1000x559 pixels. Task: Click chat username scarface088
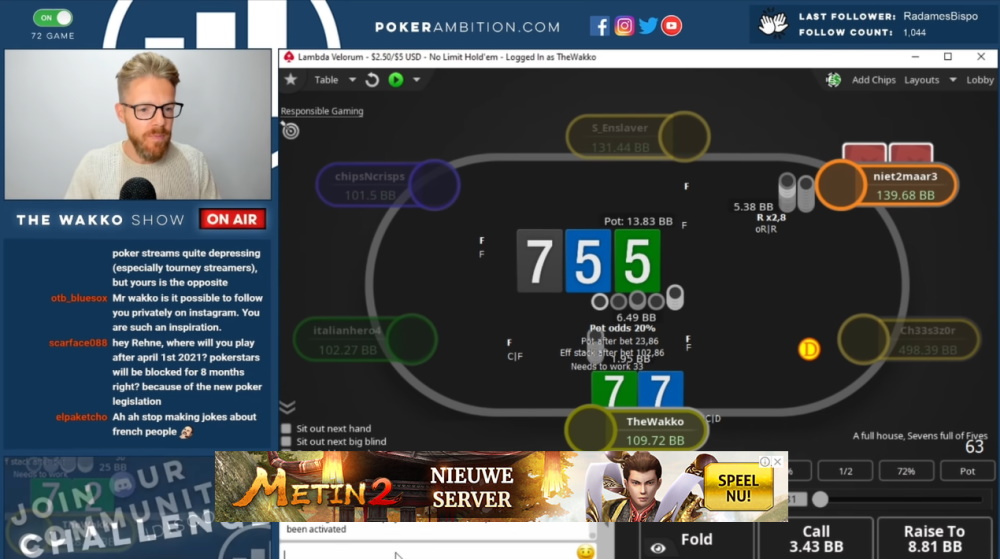coord(78,343)
